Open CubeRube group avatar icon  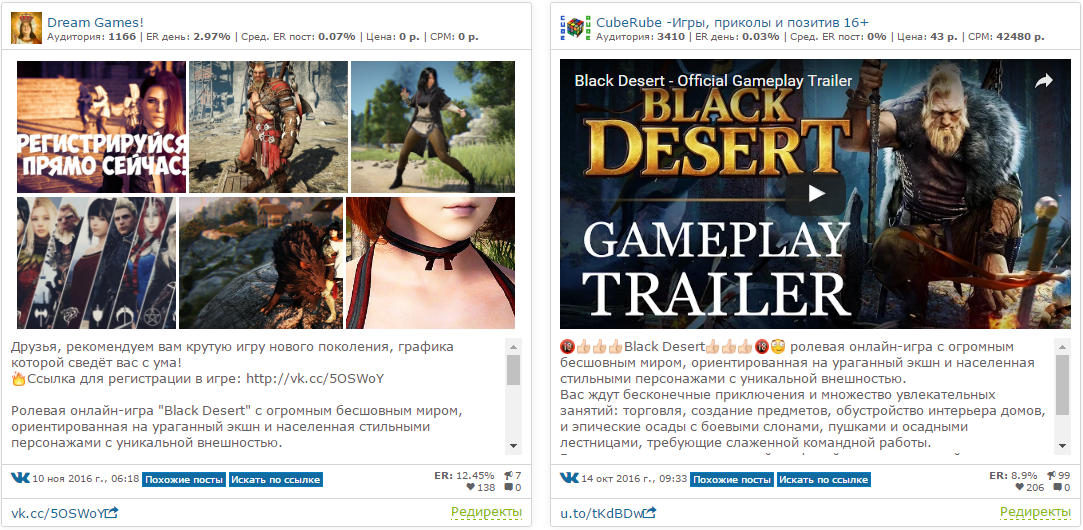point(576,28)
